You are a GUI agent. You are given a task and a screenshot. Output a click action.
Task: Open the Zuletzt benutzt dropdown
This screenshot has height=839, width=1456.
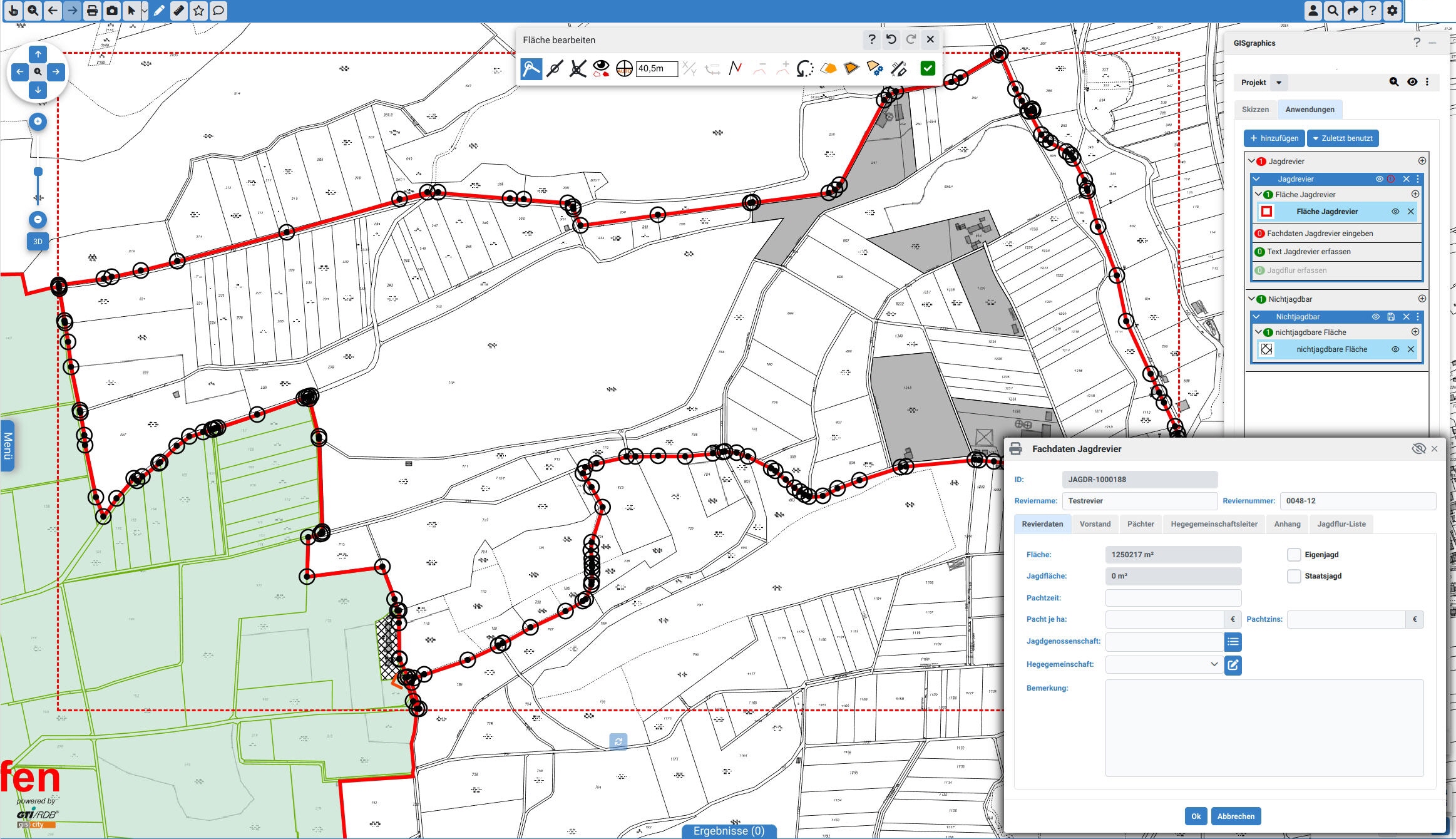[1343, 138]
